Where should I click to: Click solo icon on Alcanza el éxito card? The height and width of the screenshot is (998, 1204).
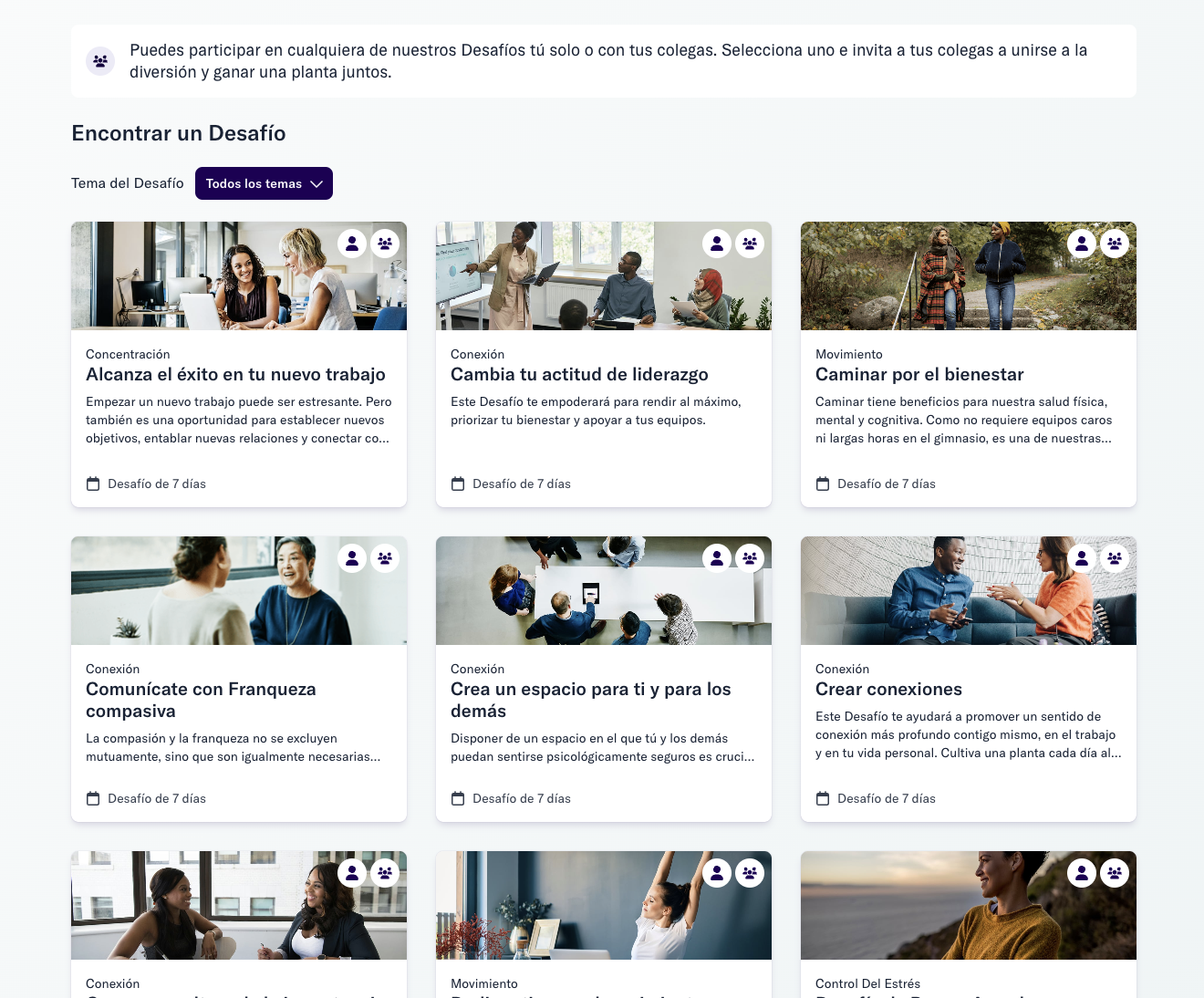(352, 244)
